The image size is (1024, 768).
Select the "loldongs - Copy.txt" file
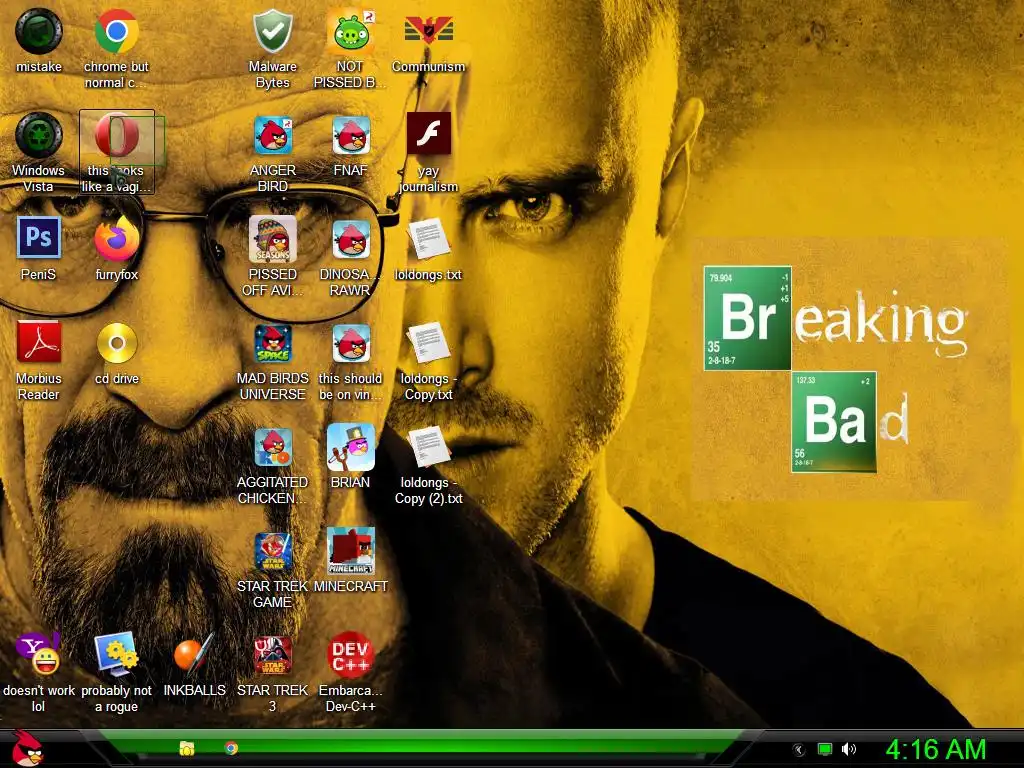coord(428,343)
